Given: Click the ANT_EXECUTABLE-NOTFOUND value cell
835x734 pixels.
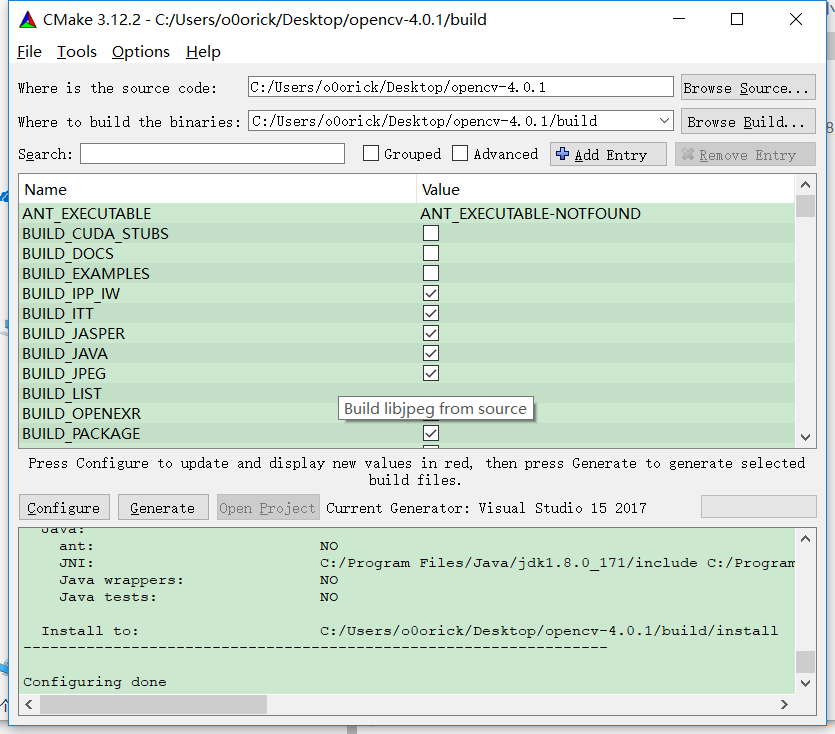Looking at the screenshot, I should tap(530, 214).
